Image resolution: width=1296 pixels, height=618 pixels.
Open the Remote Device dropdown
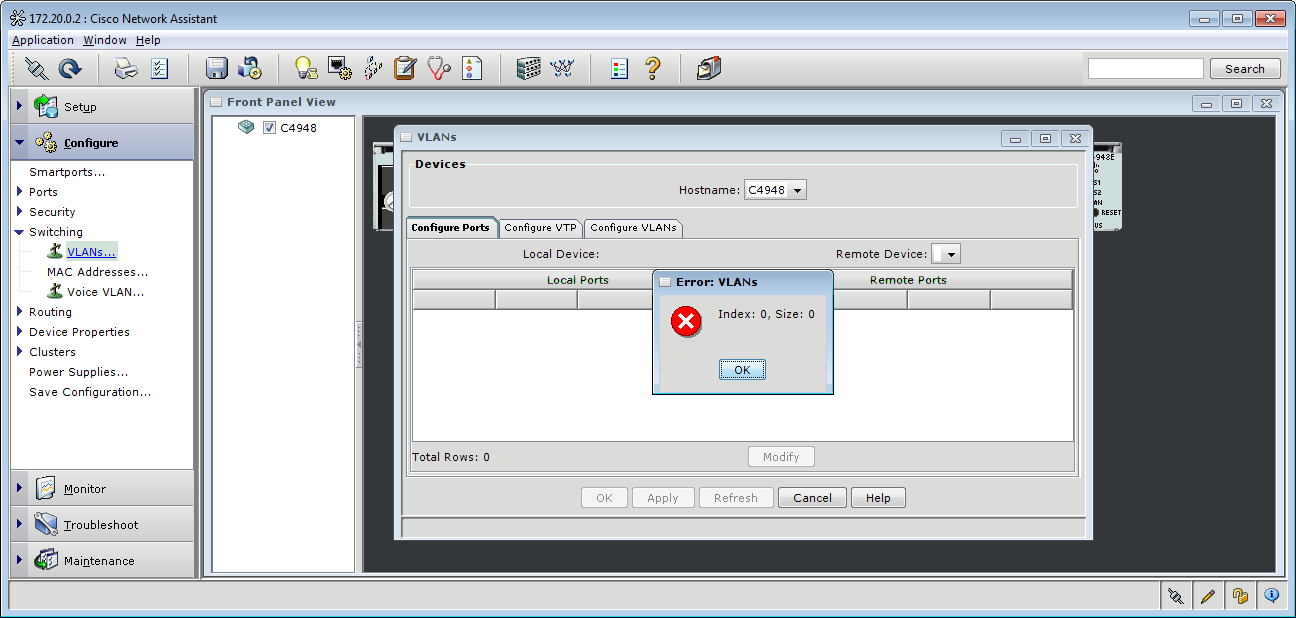(946, 254)
